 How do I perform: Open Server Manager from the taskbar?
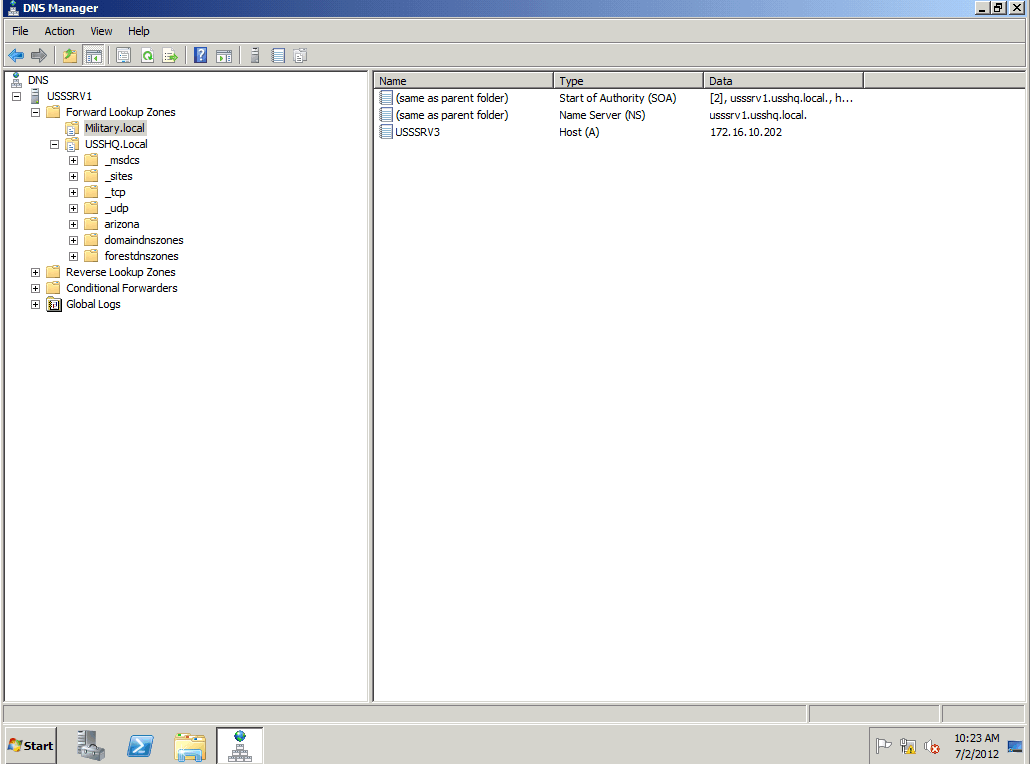tap(91, 746)
